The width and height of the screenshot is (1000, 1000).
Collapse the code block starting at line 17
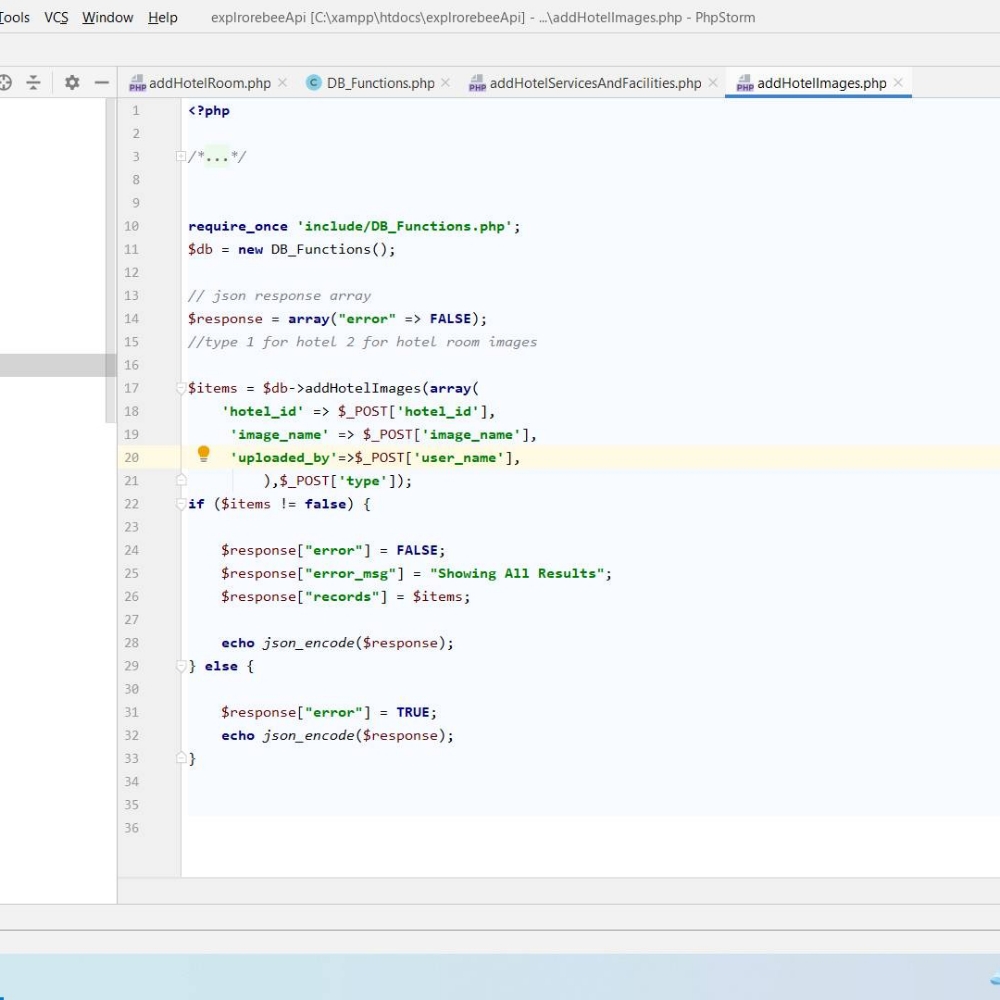181,388
